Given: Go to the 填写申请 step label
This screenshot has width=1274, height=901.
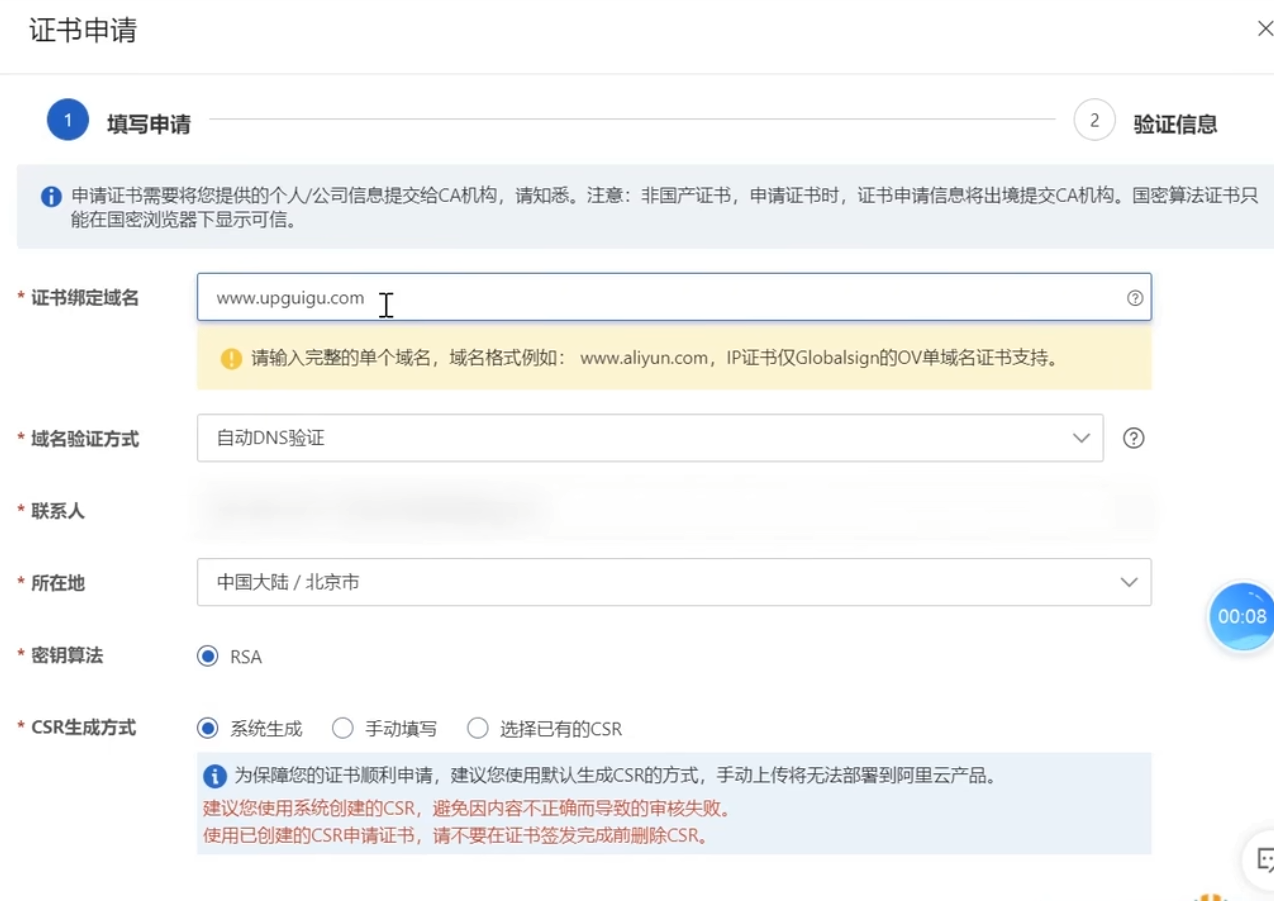Looking at the screenshot, I should click(149, 124).
